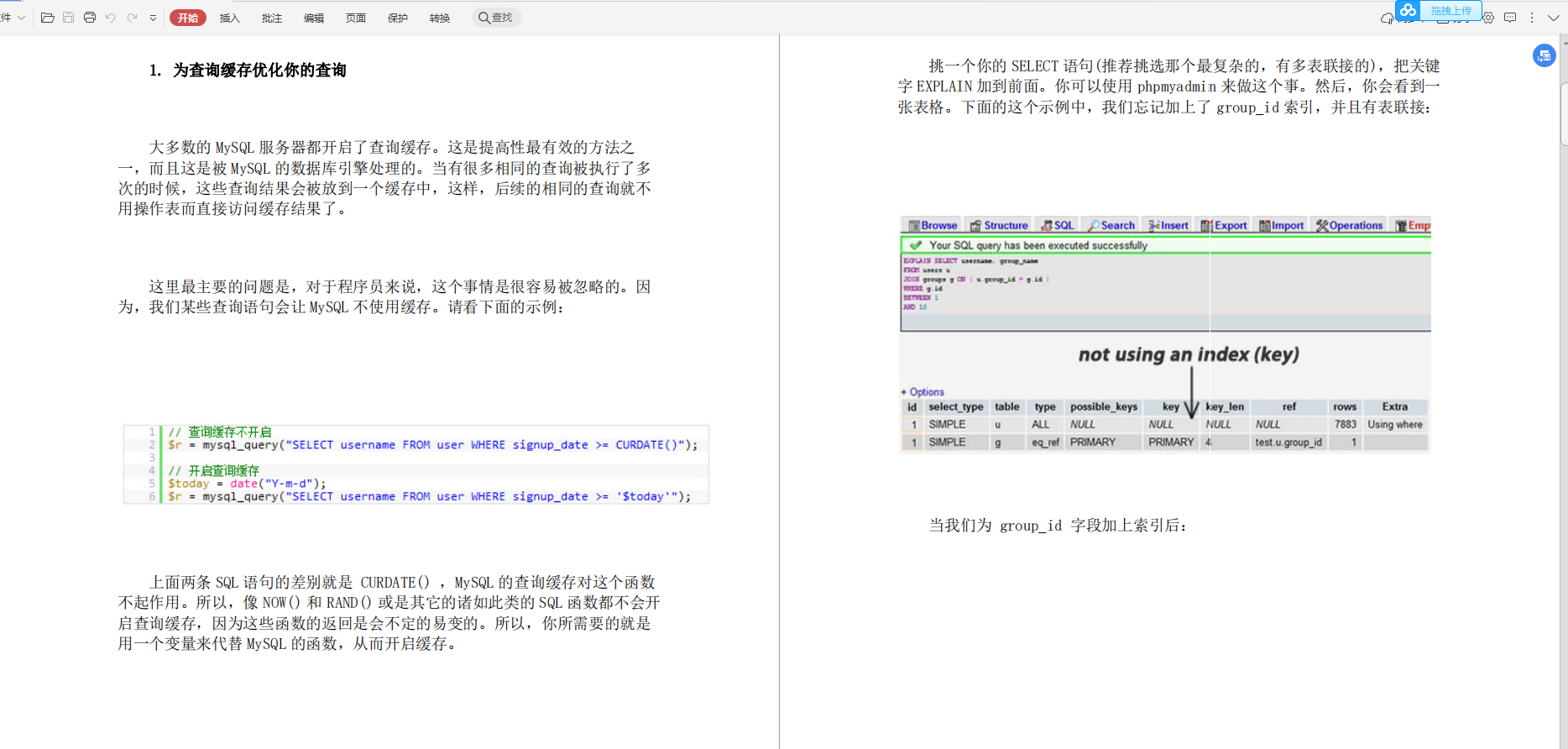Switch to the 插入 tab
Image resolution: width=1568 pixels, height=749 pixels.
(x=230, y=18)
